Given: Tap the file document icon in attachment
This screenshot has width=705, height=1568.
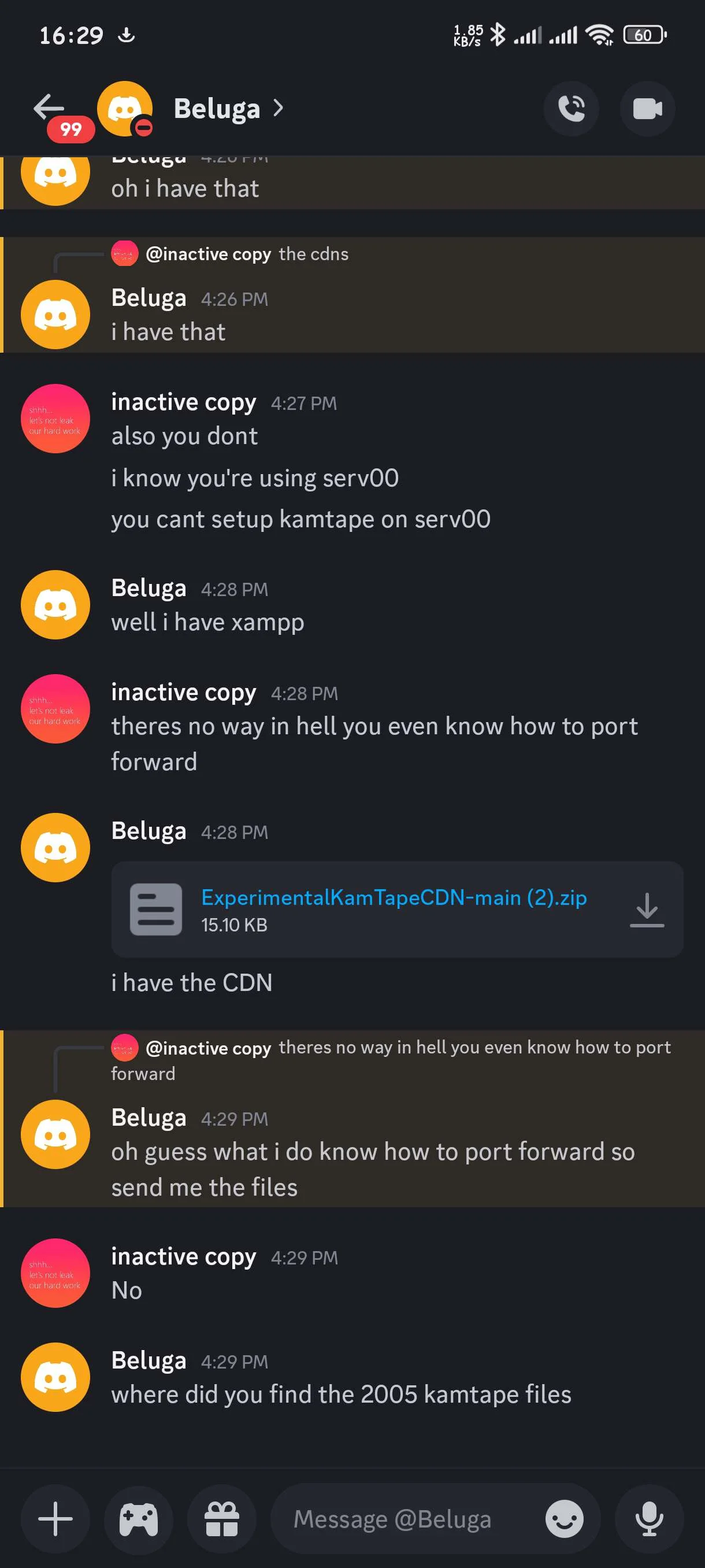Looking at the screenshot, I should pos(155,909).
